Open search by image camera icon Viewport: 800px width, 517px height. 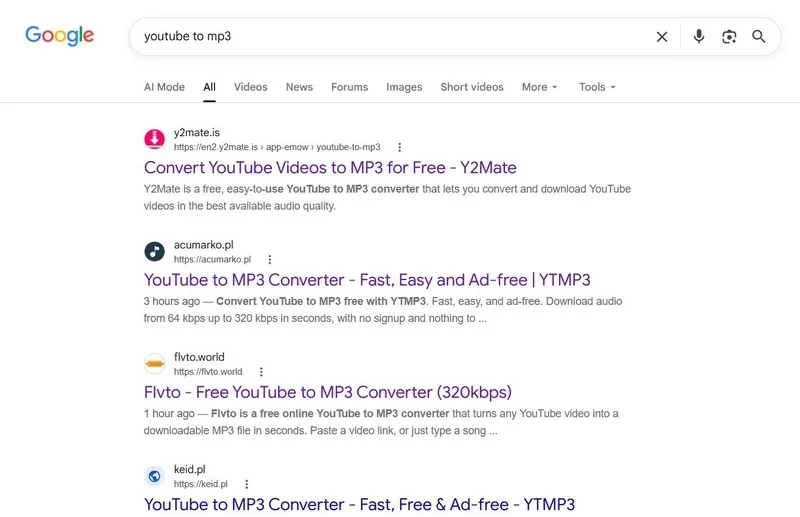tap(729, 37)
